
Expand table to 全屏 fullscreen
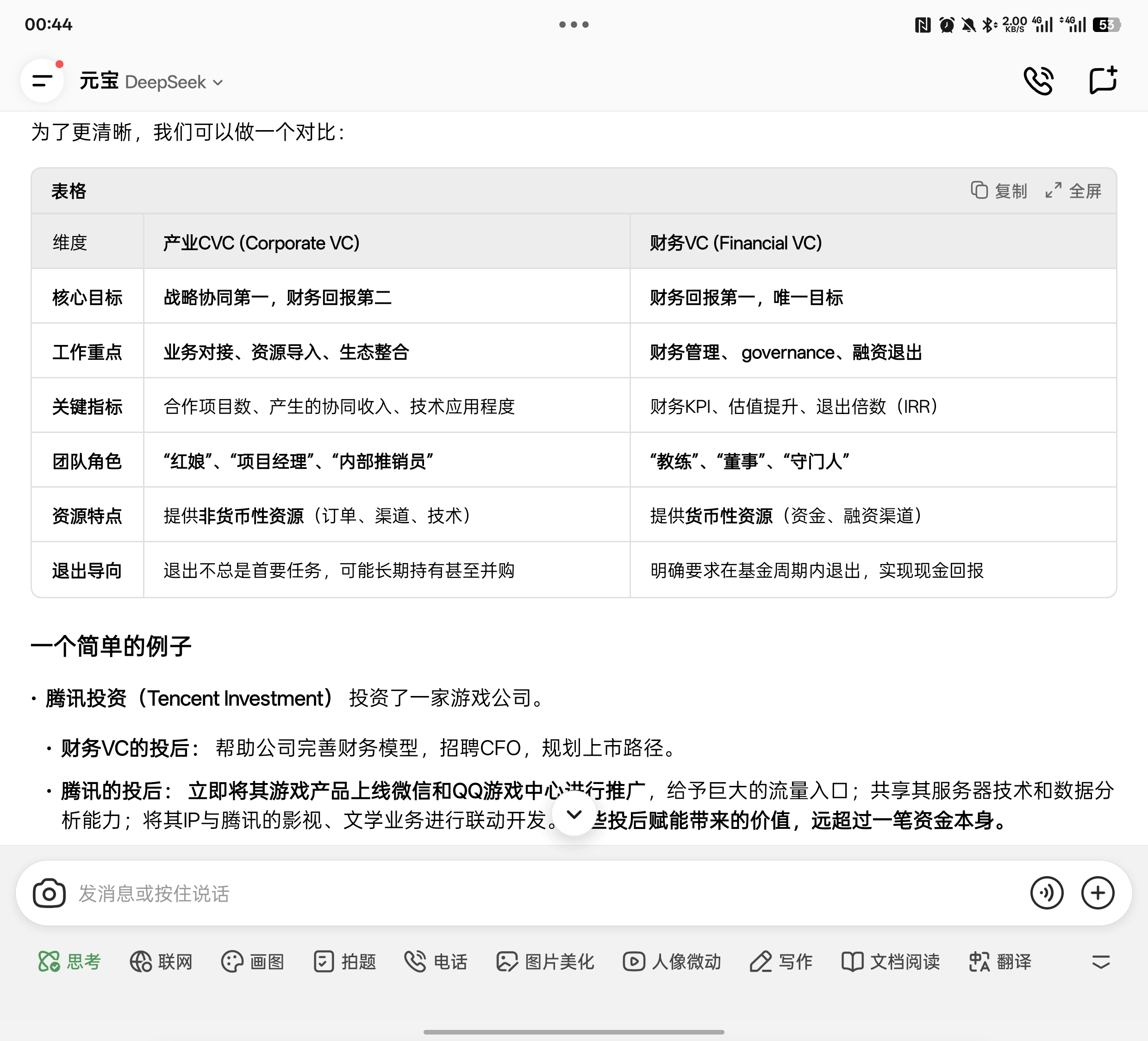point(1073,191)
